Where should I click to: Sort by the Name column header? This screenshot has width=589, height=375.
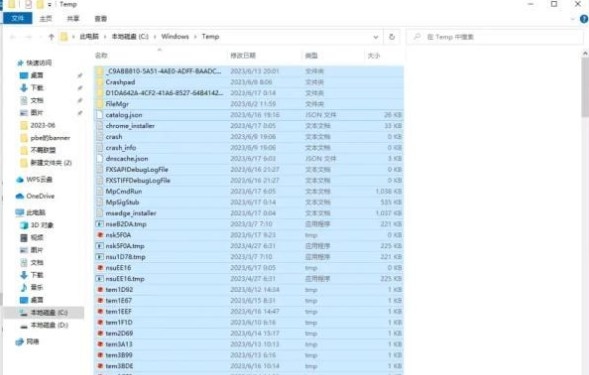tap(101, 56)
